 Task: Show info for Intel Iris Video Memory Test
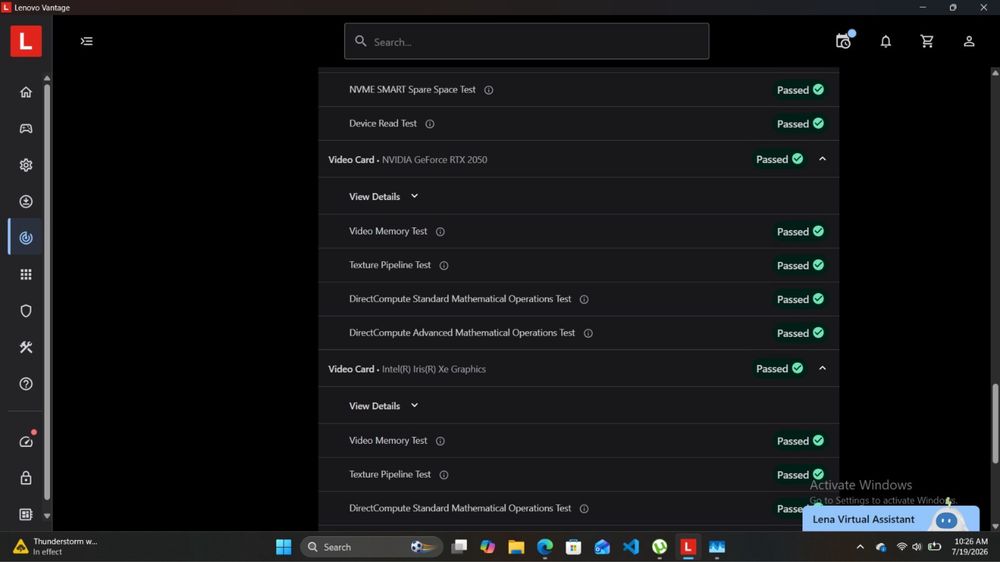coord(440,441)
